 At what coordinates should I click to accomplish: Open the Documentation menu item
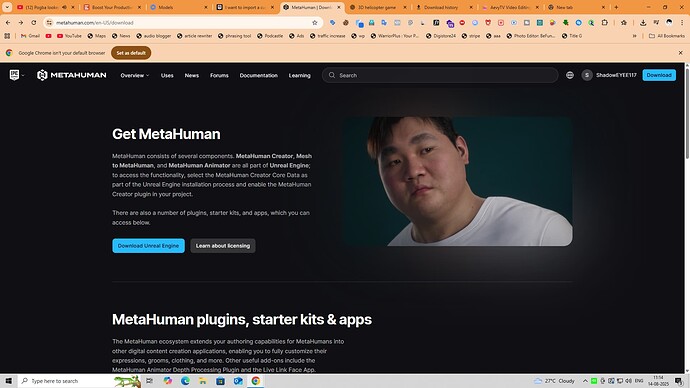[259, 75]
